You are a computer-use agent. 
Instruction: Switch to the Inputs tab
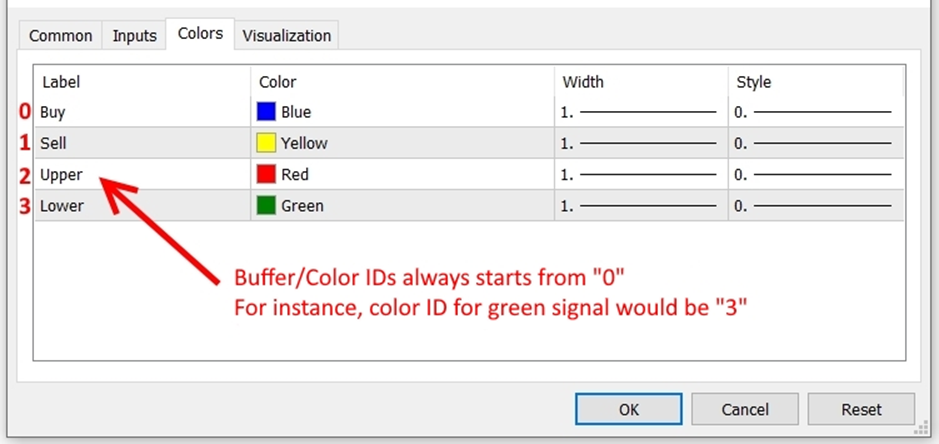[x=134, y=36]
